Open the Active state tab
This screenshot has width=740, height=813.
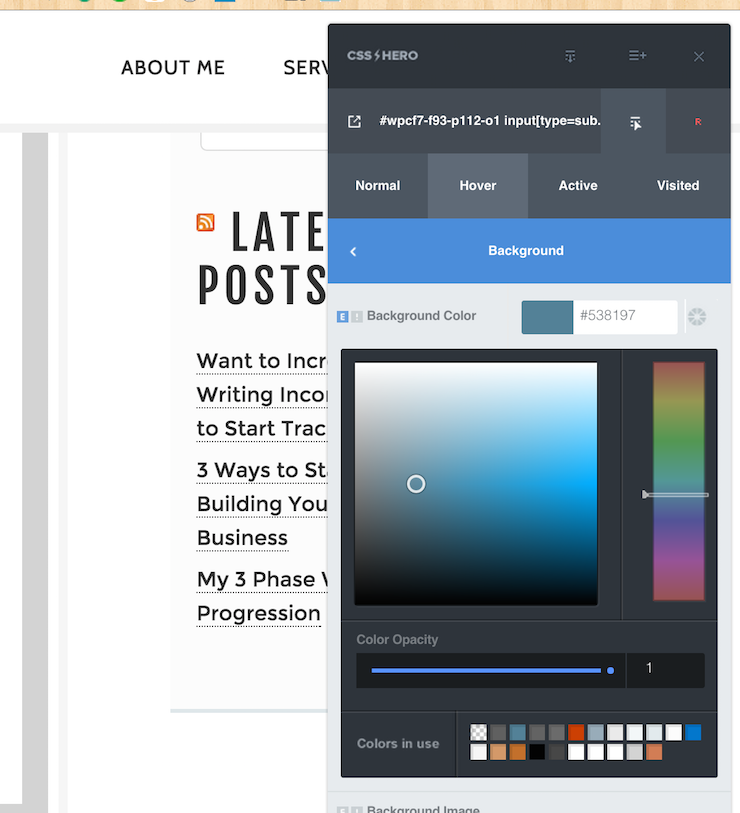coord(578,186)
